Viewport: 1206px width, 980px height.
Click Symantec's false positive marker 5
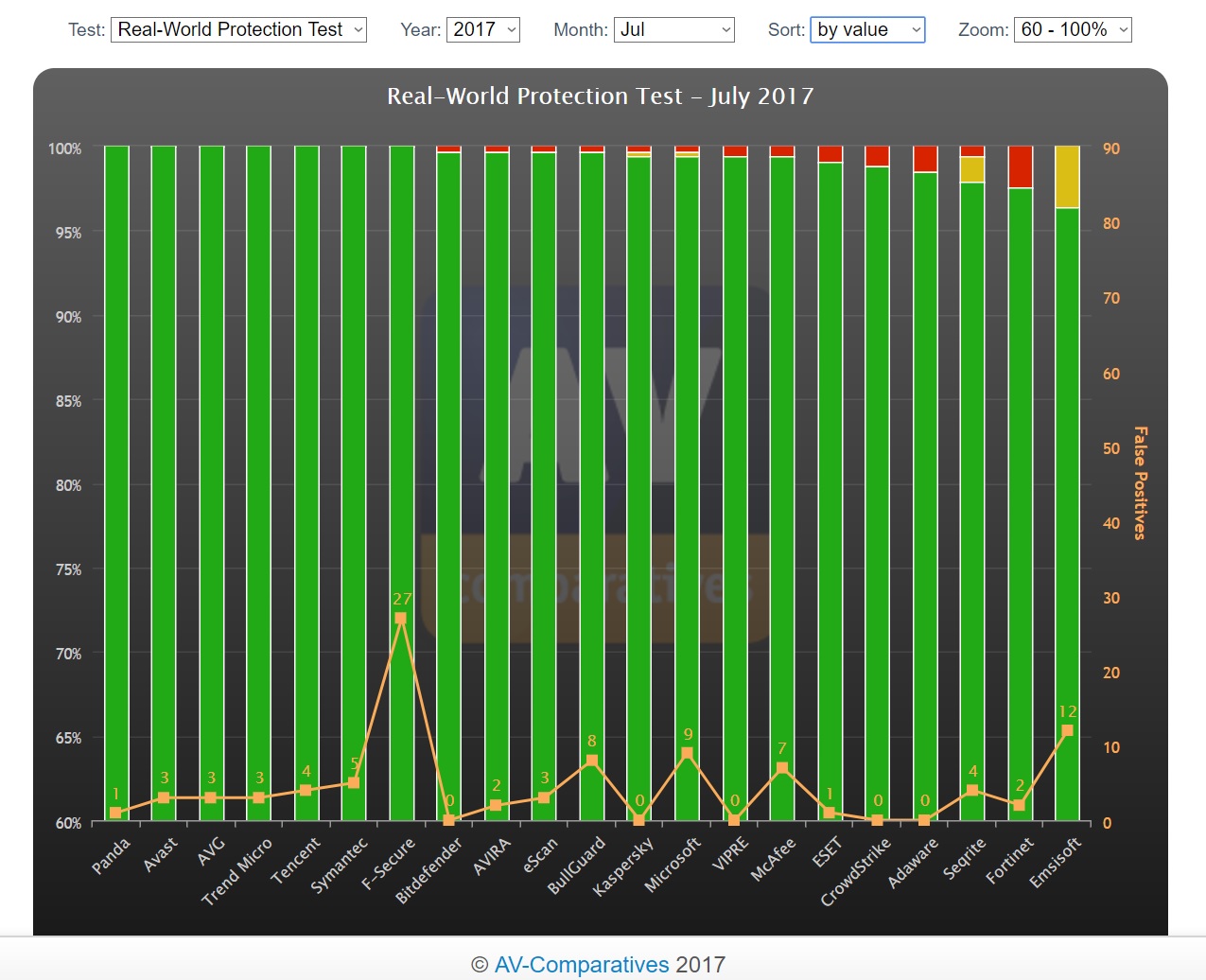coord(354,782)
